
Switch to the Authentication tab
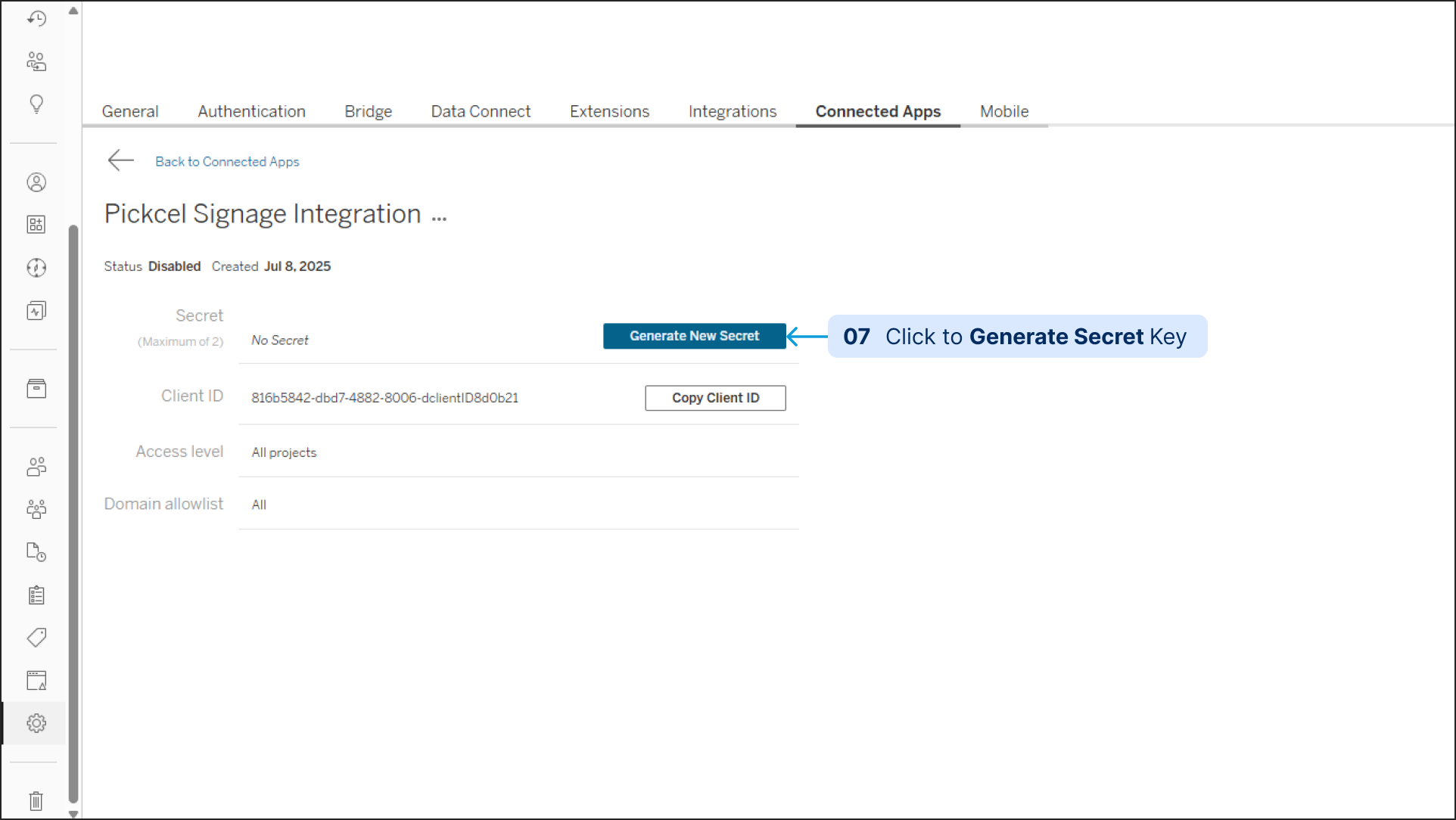click(251, 112)
